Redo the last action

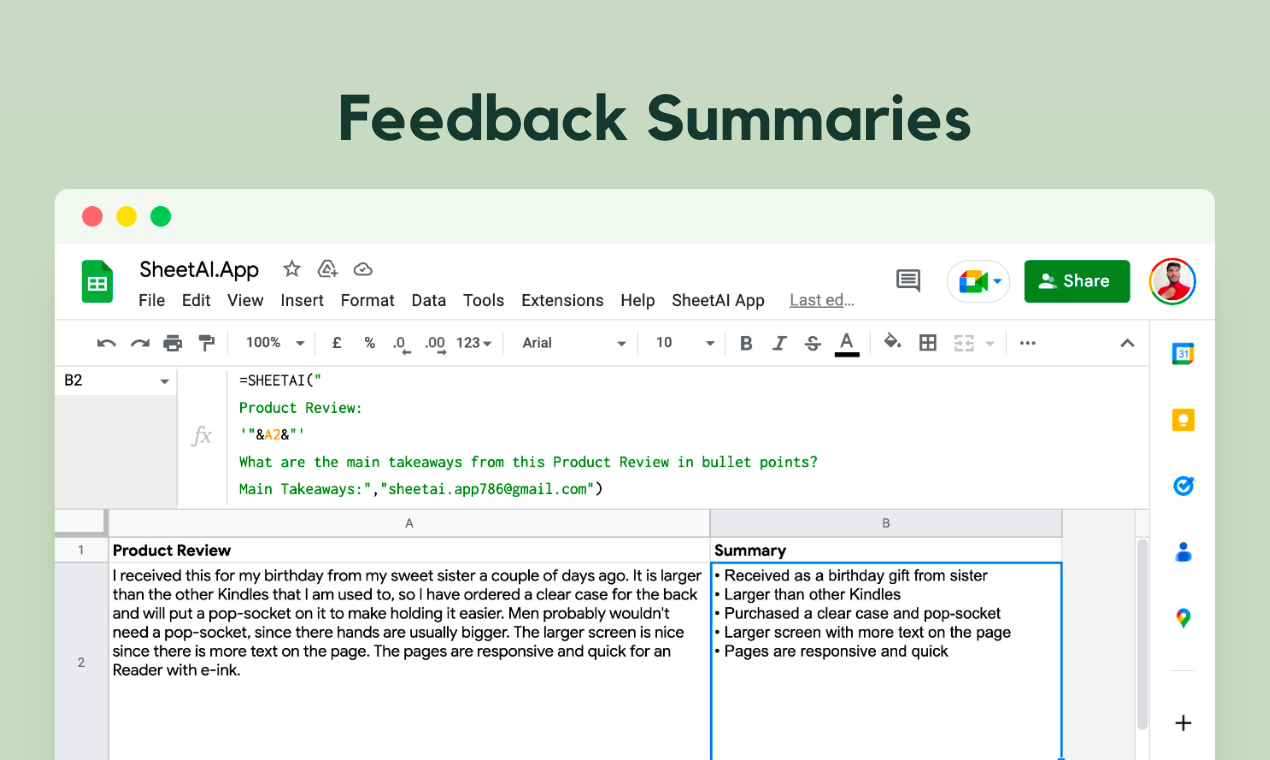(x=140, y=343)
